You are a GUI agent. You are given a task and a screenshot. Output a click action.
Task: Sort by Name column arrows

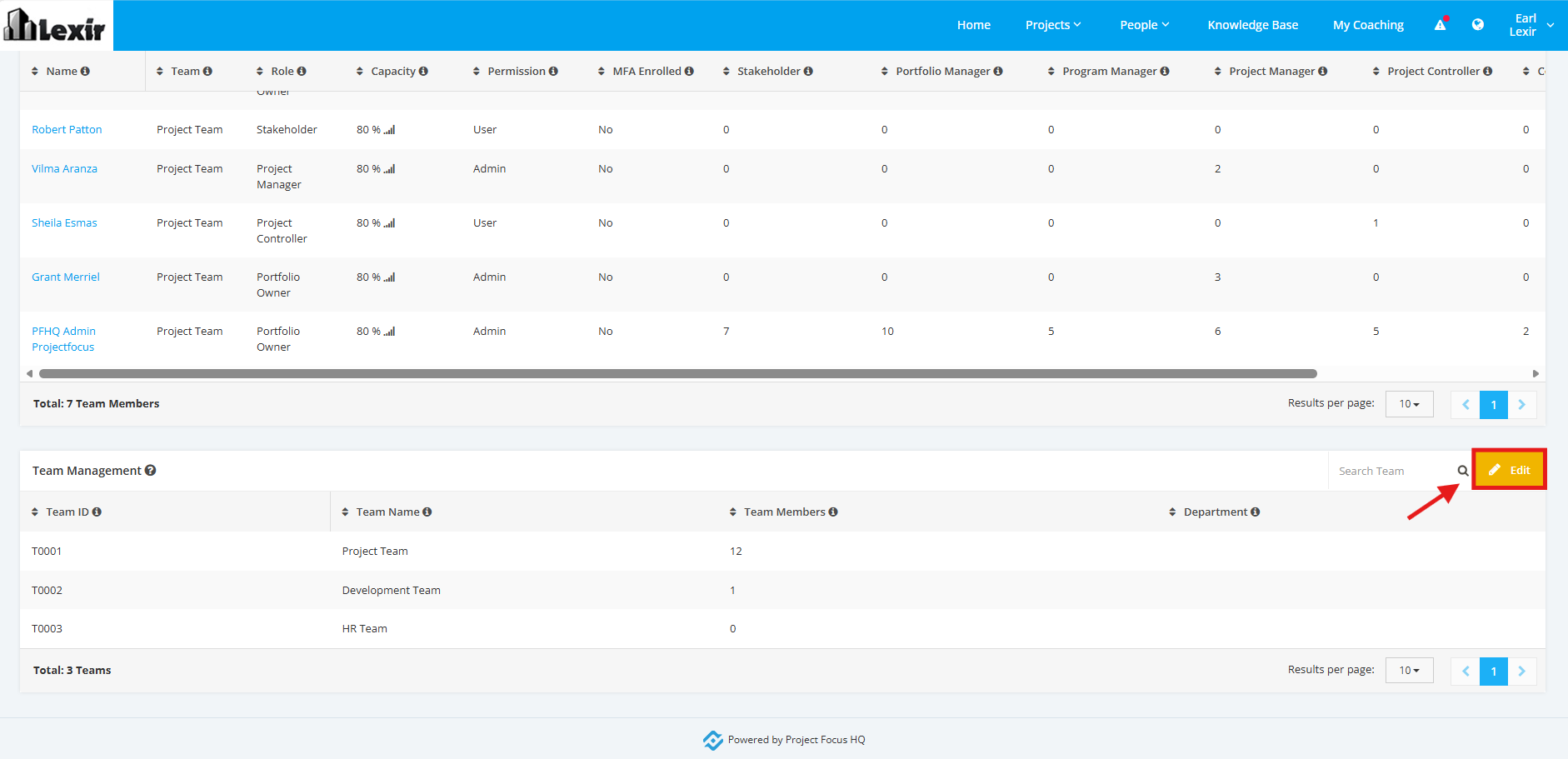click(x=35, y=72)
